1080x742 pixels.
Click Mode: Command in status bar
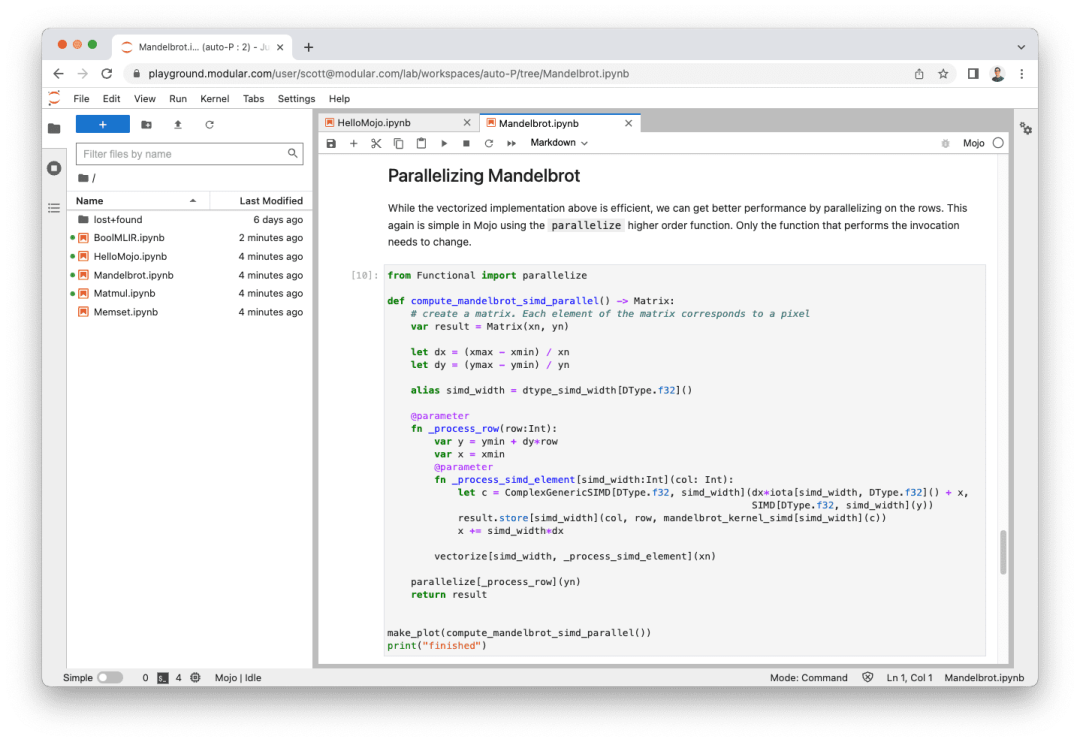809,678
